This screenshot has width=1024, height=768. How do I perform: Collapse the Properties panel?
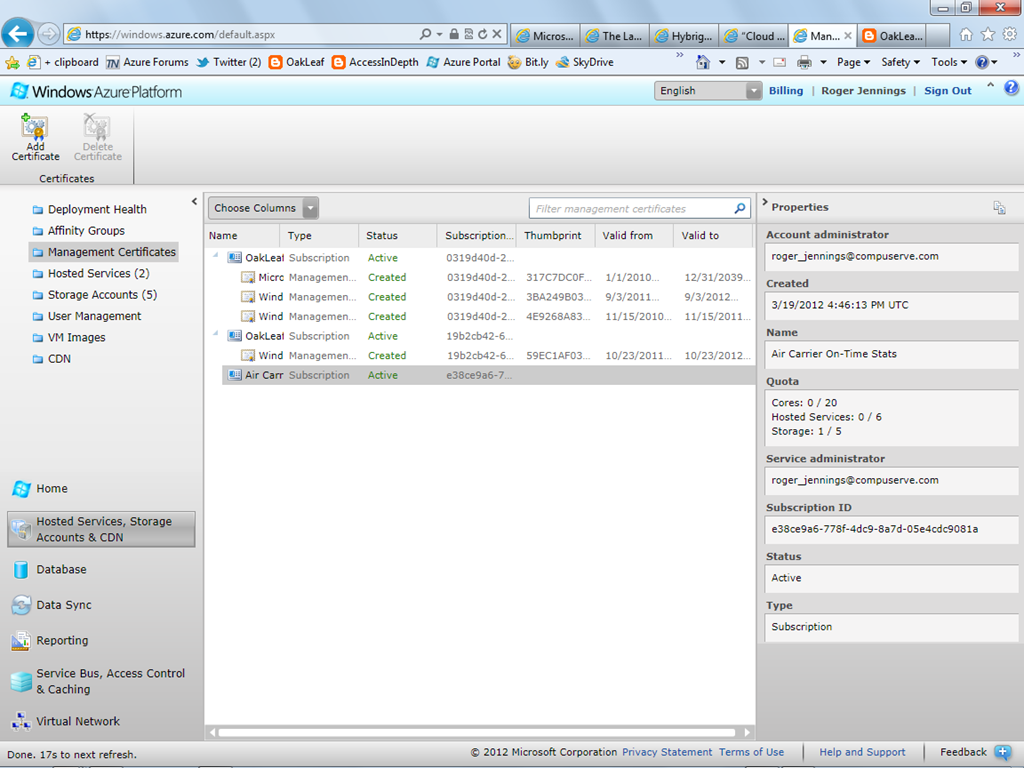(x=765, y=204)
